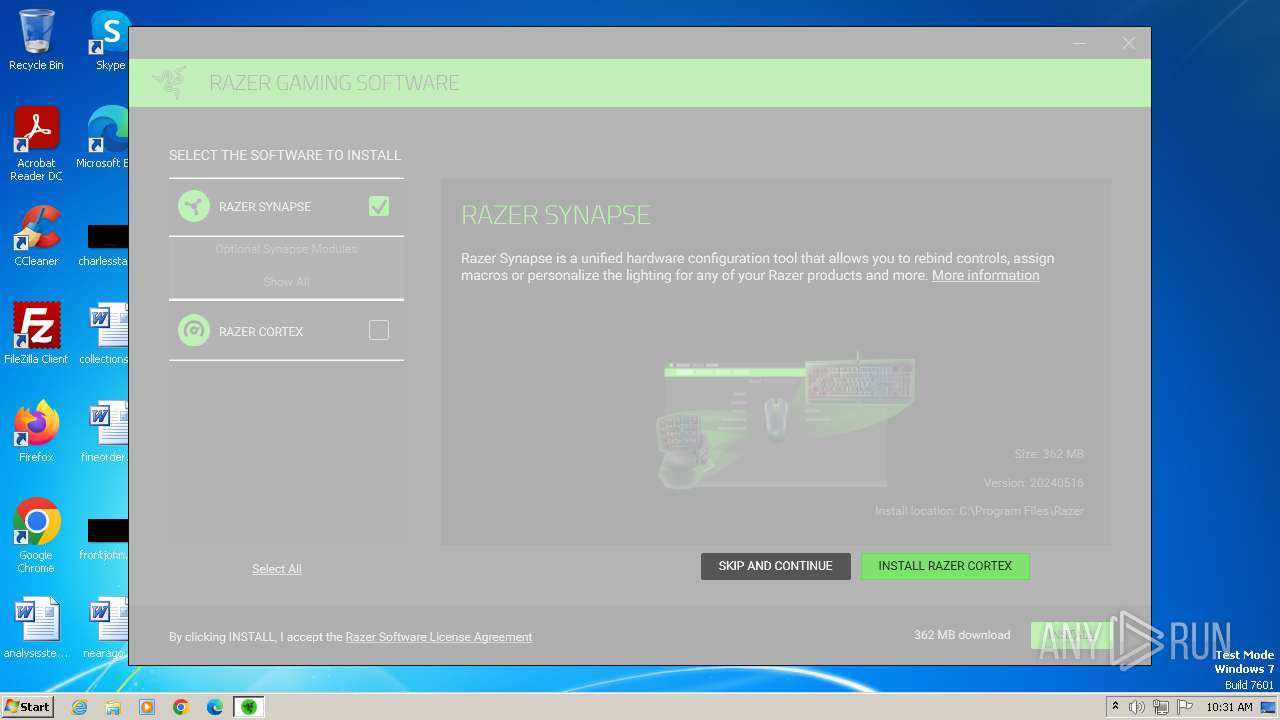Open the More information link
The width and height of the screenshot is (1280, 720).
pyautogui.click(x=985, y=275)
